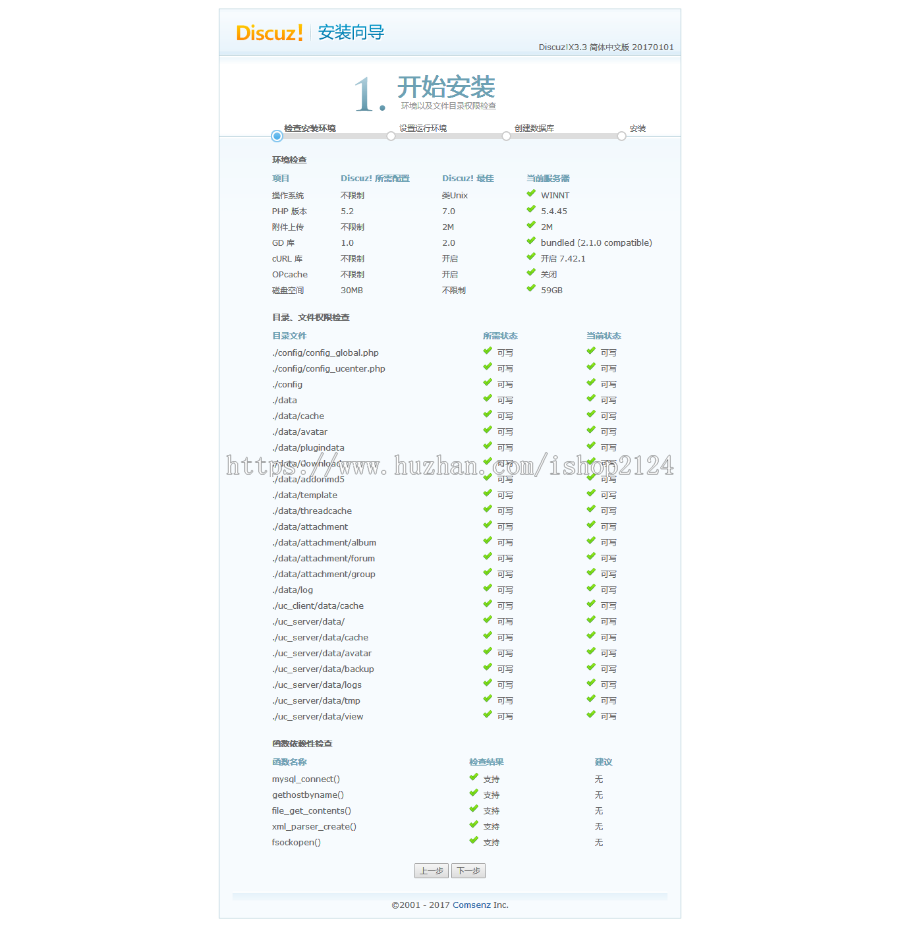Click the mysql_connect() 支持 checkmark
900x927 pixels.
[x=474, y=777]
